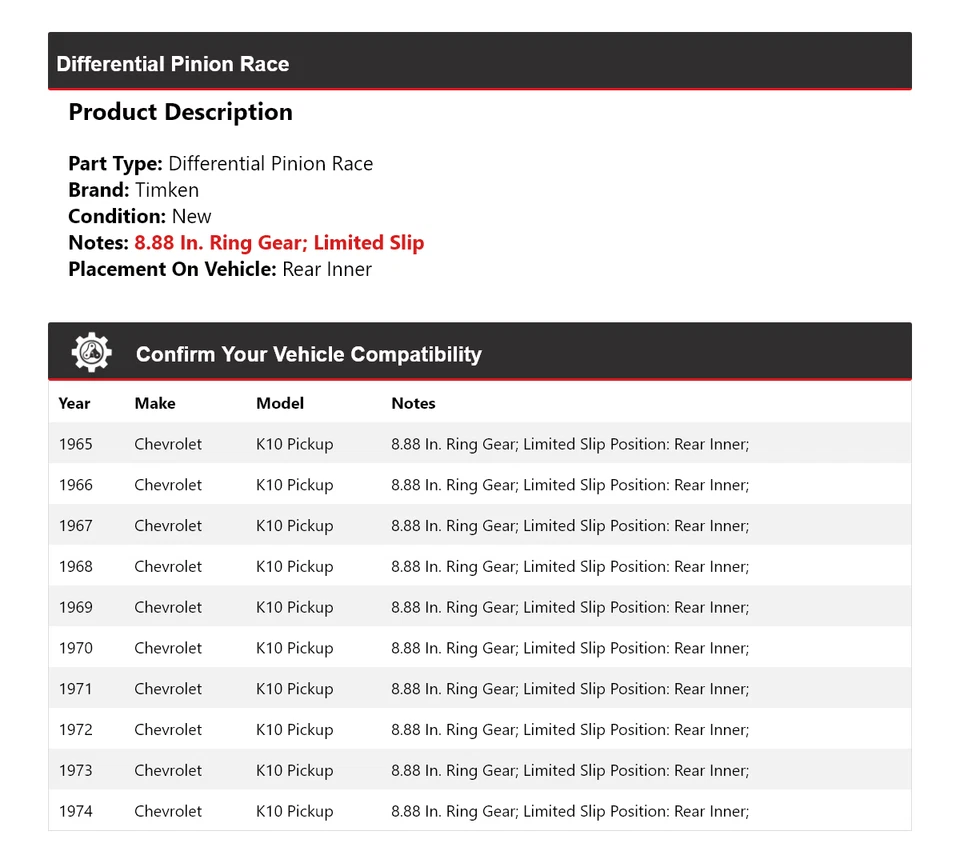Click the red Notes text about Ring Gear
Viewport: 960px width, 863px height.
coord(279,243)
